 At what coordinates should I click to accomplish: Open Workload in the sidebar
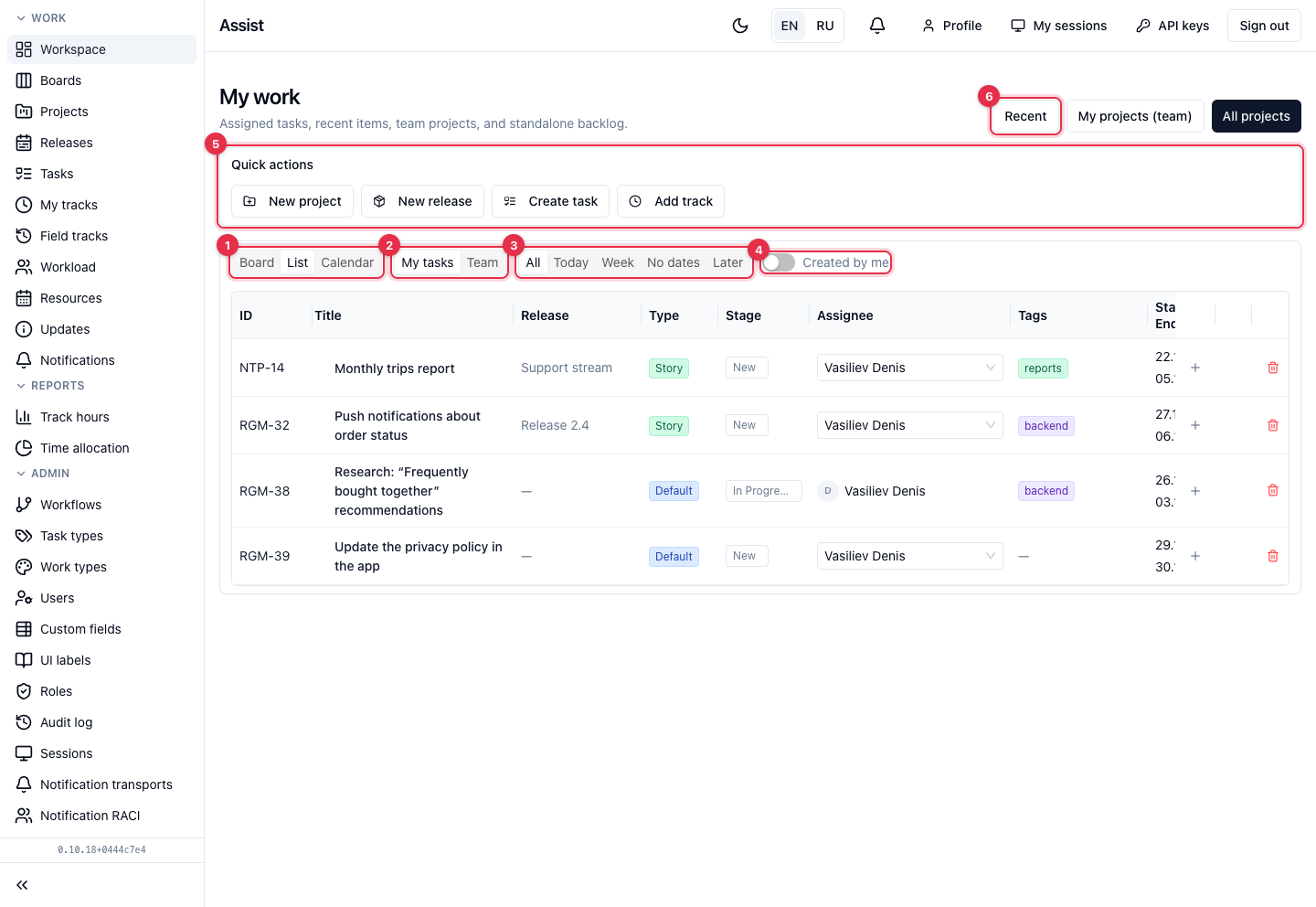pos(101,267)
